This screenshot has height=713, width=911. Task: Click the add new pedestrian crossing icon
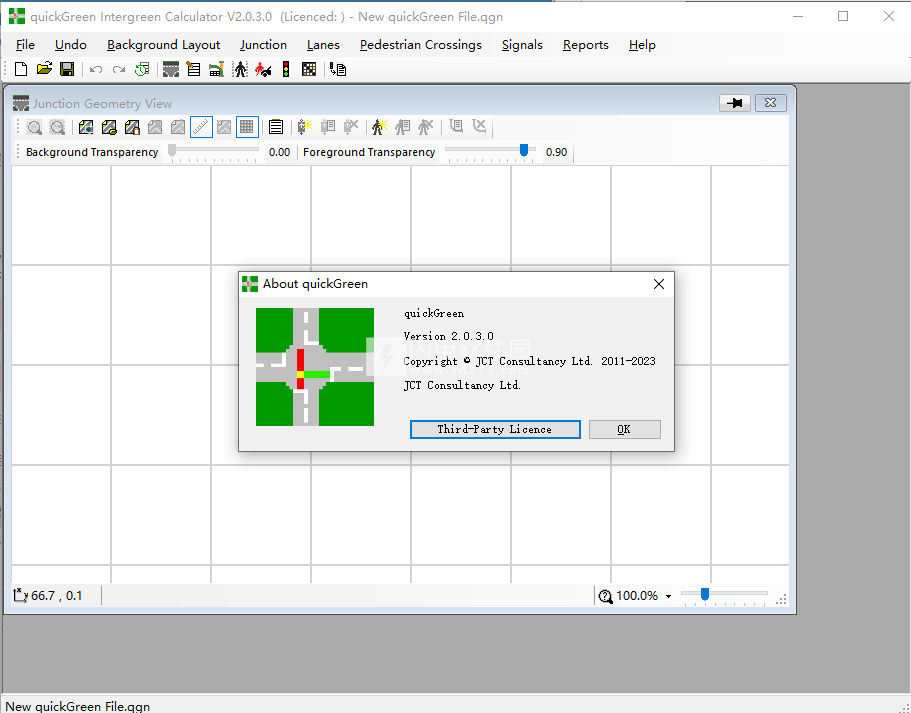pyautogui.click(x=379, y=127)
